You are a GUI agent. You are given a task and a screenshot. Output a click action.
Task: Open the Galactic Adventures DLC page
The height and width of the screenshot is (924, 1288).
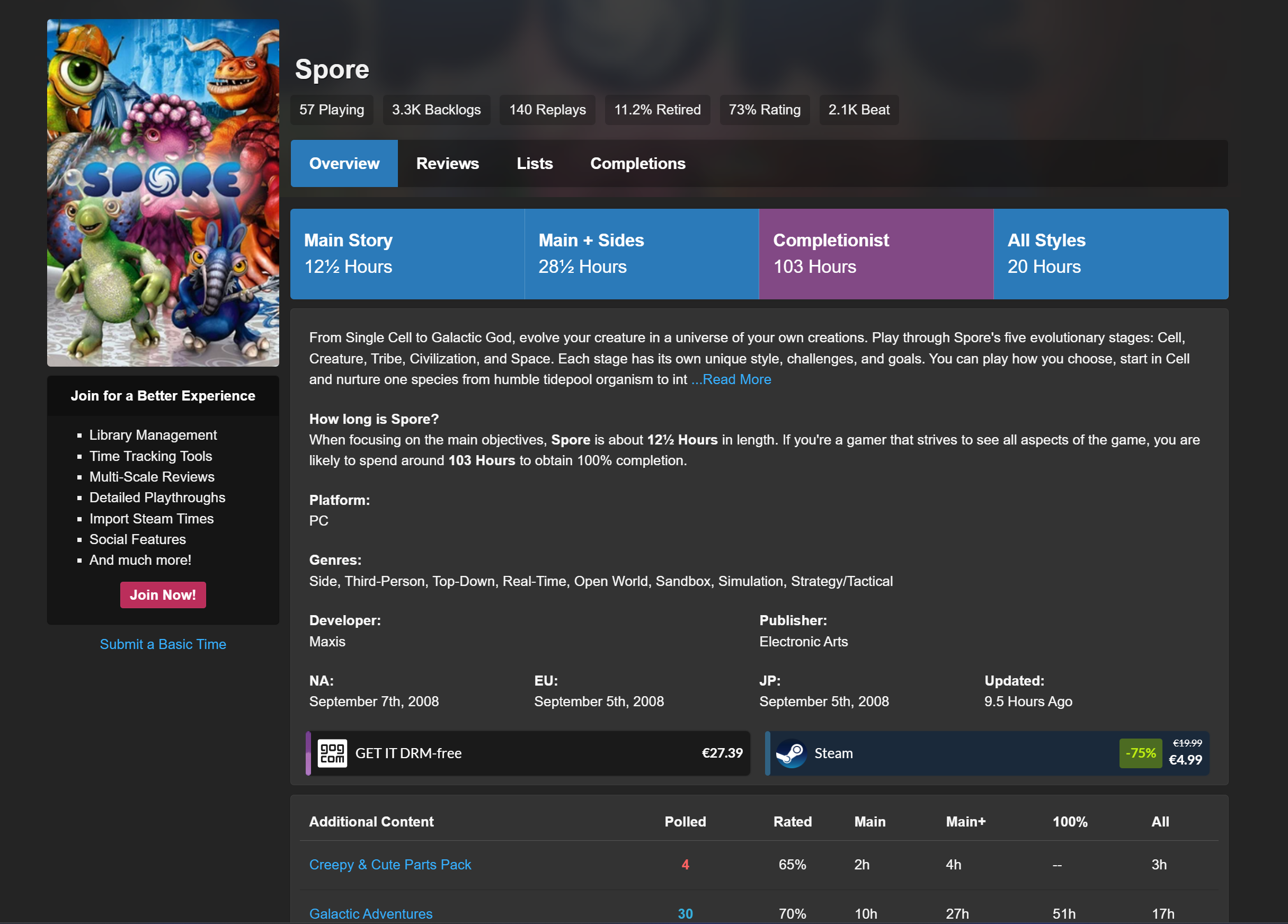coord(370,913)
